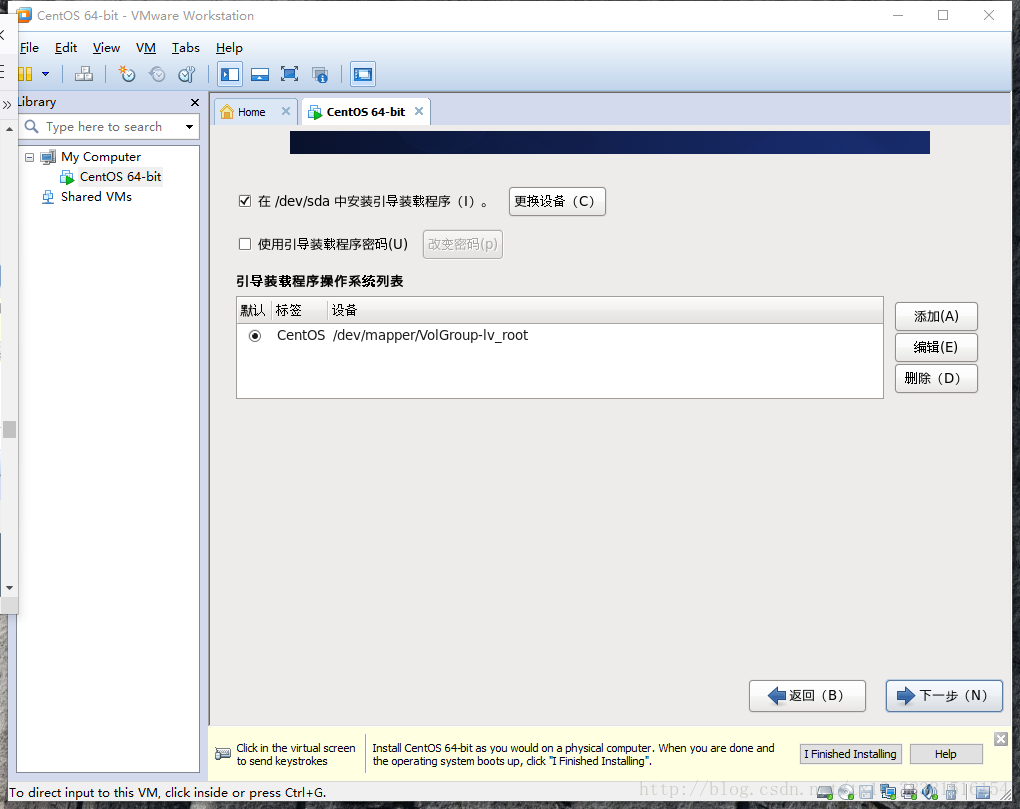1020x809 pixels.
Task: Click the Shared VMs icon
Action: 48,196
